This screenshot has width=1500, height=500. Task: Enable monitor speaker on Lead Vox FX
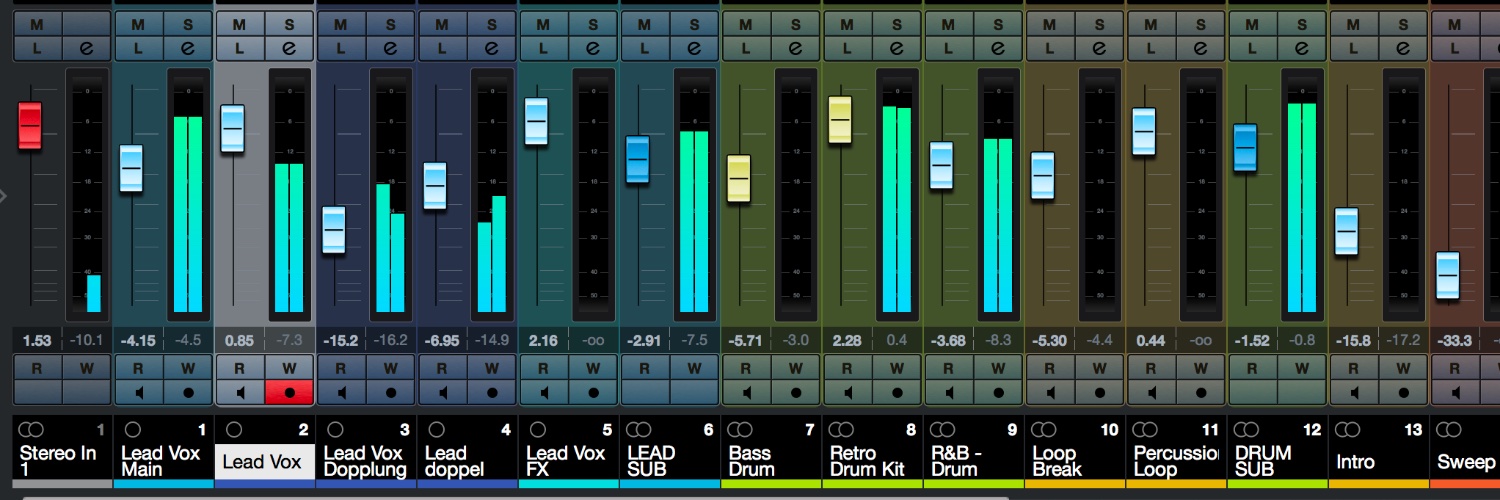point(544,392)
